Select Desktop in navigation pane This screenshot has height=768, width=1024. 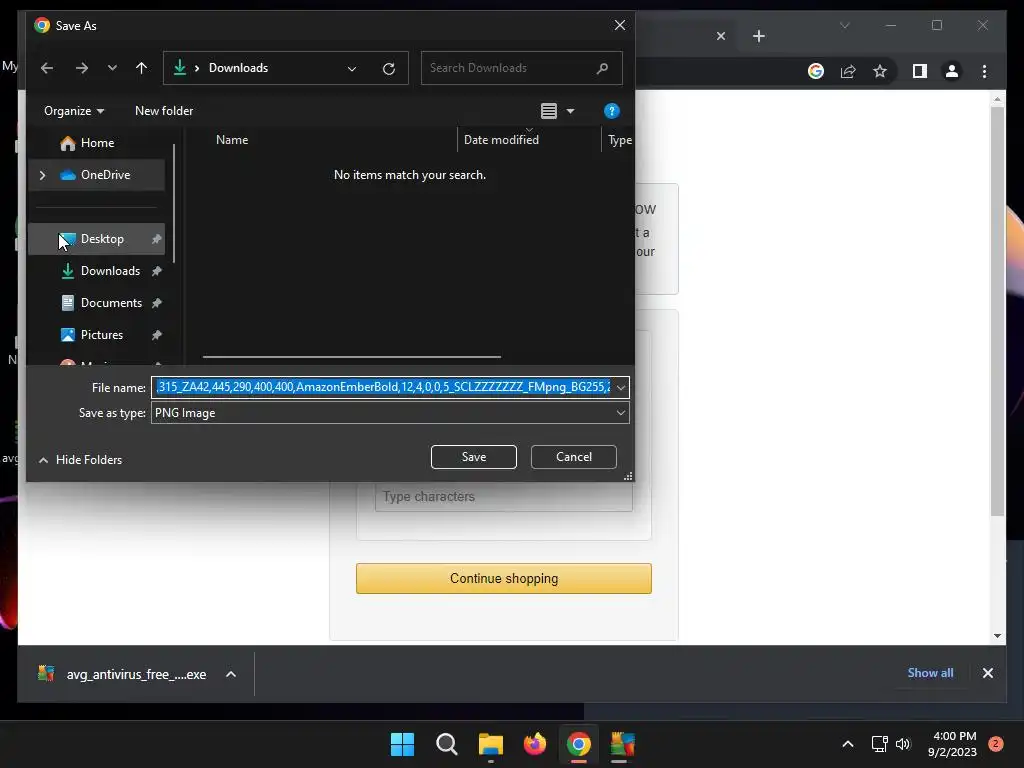click(97, 239)
